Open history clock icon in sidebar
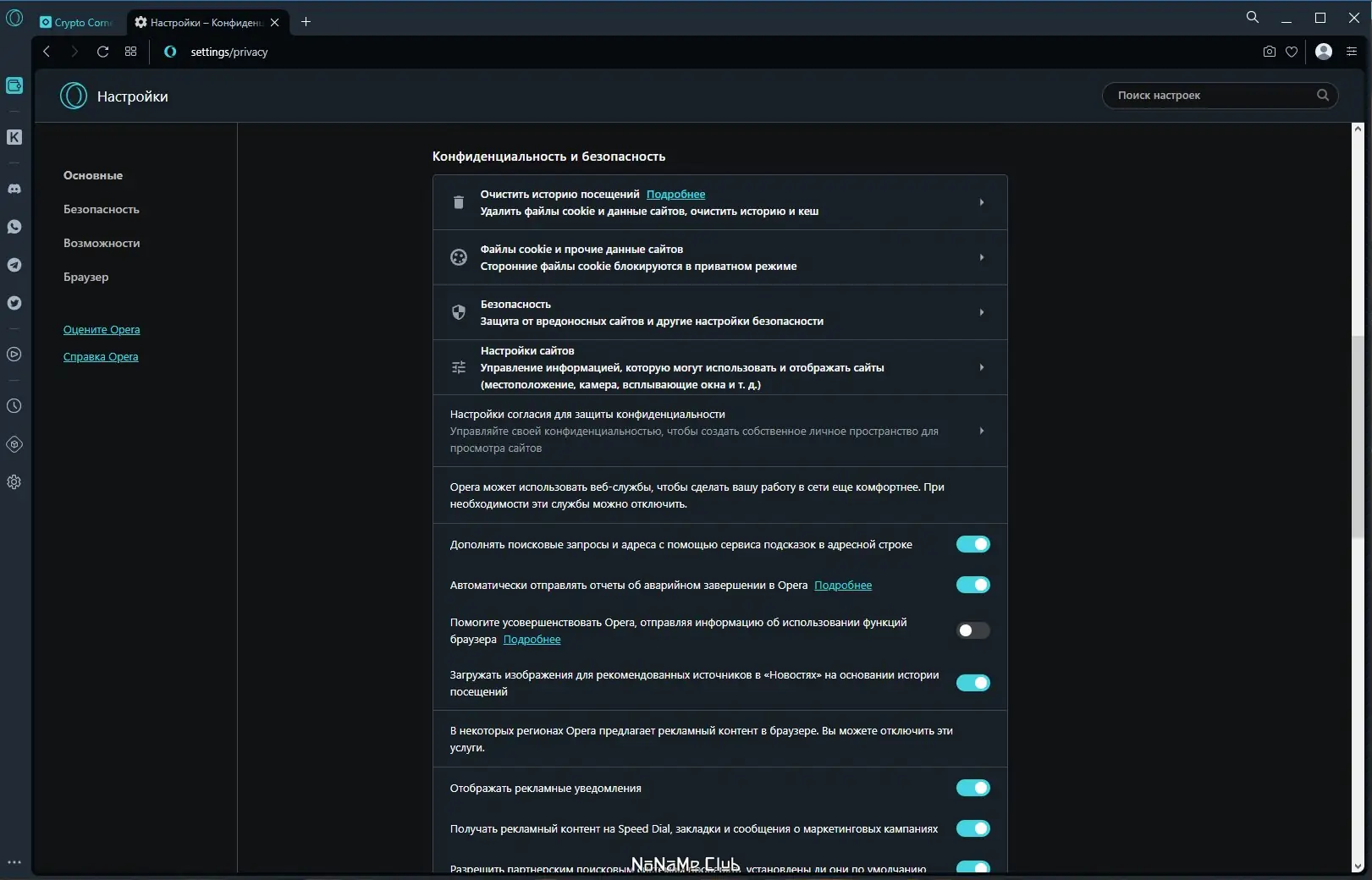Screen dimensions: 1372x880 (x=14, y=406)
